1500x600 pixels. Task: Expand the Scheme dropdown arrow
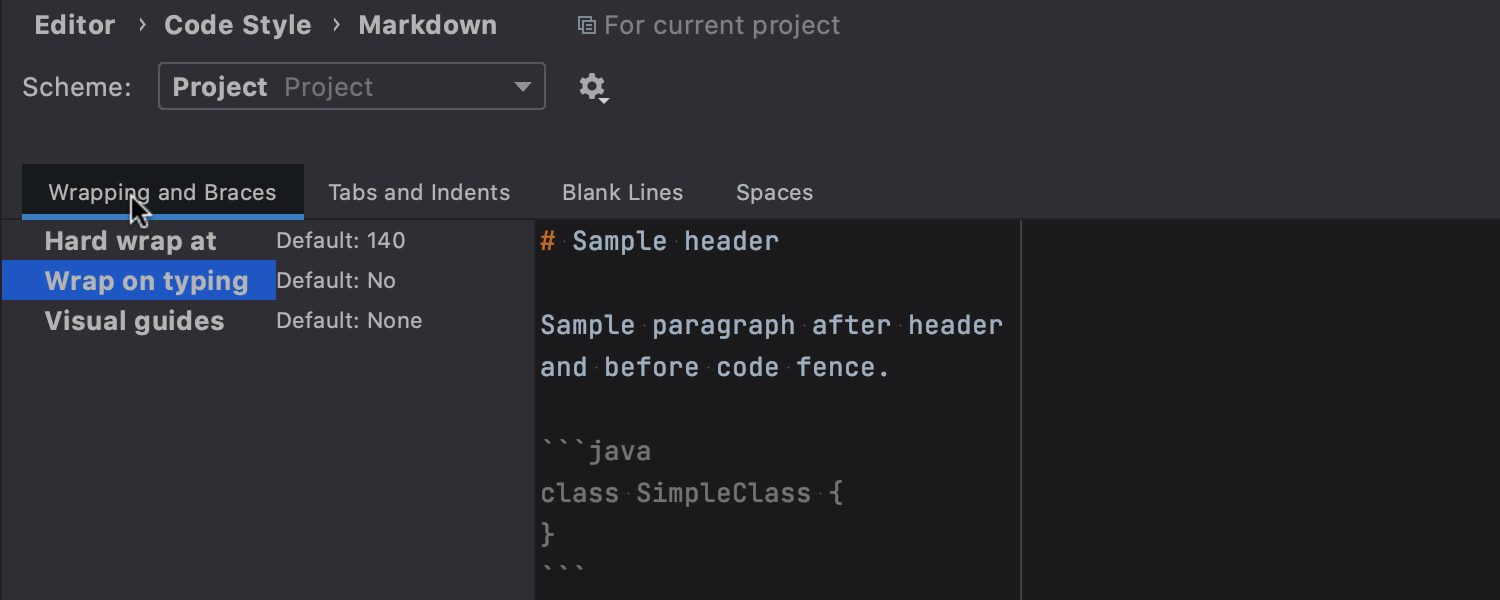coord(522,87)
